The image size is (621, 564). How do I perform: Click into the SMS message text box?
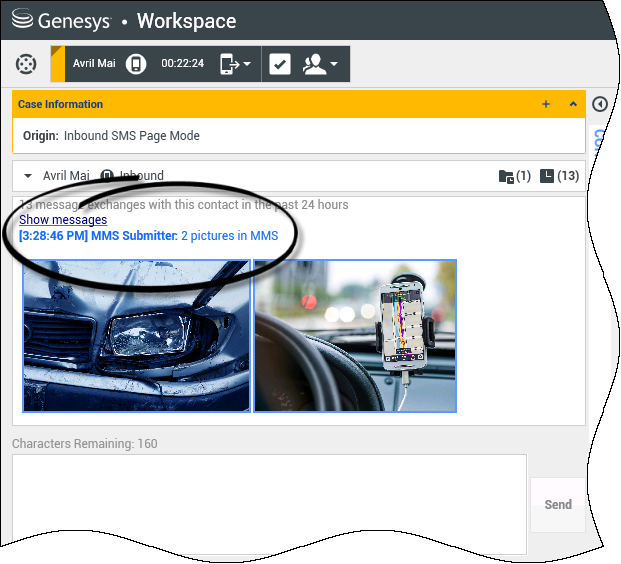tap(268, 503)
